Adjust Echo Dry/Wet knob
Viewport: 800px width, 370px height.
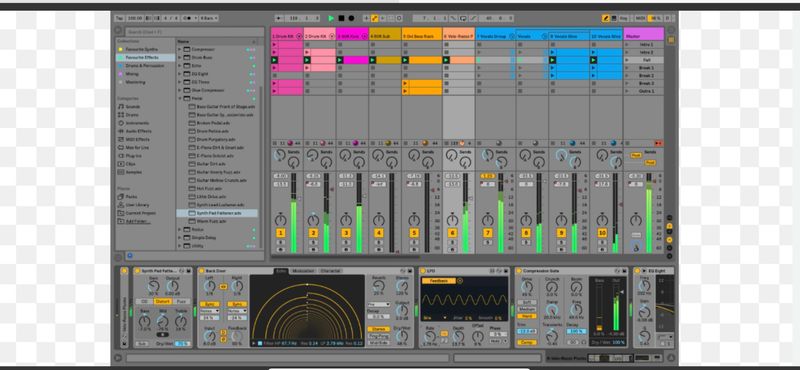[x=403, y=337]
